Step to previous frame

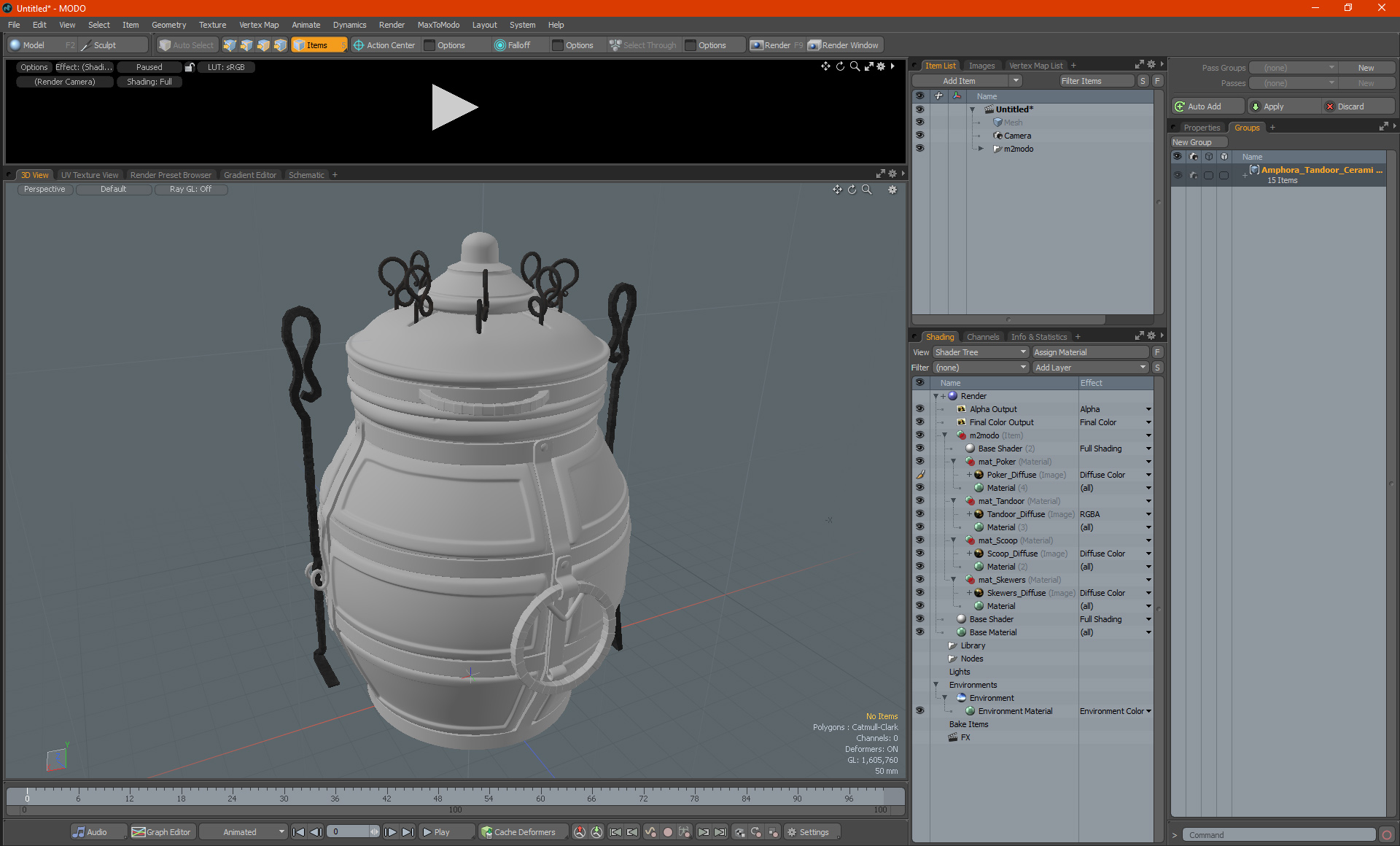pyautogui.click(x=316, y=832)
